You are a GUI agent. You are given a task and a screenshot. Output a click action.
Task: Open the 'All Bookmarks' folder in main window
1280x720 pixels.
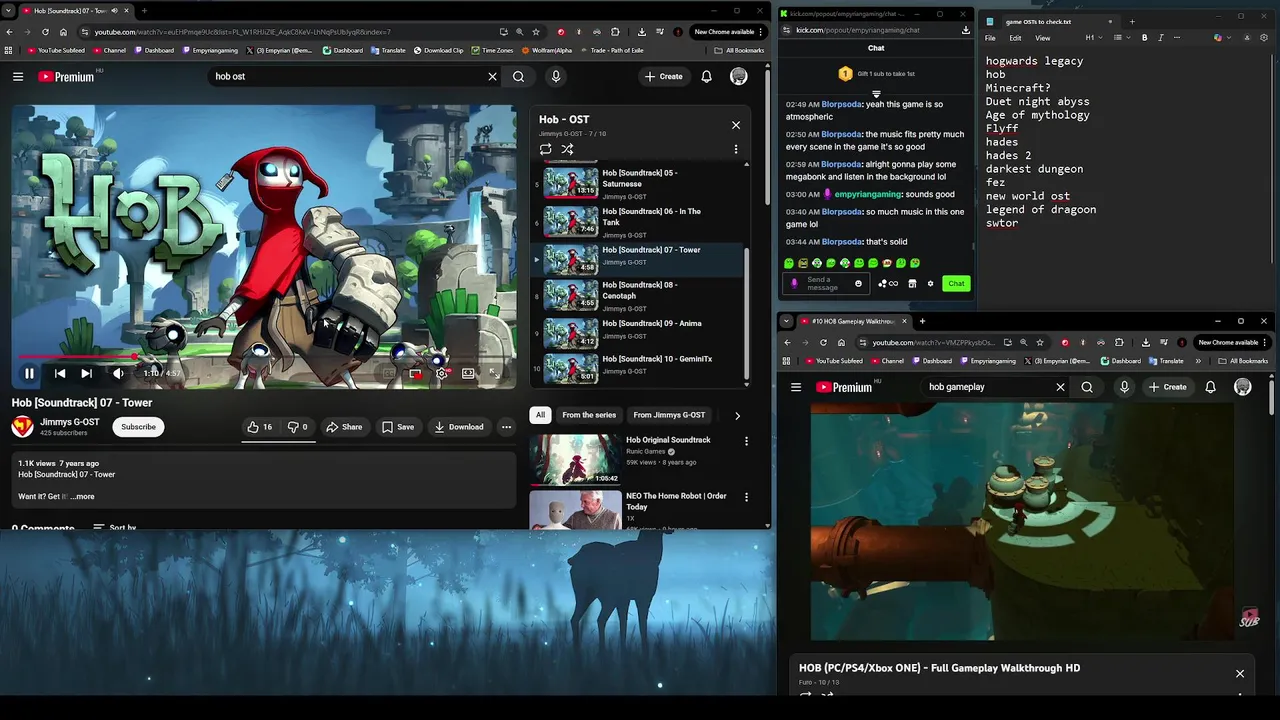(x=739, y=50)
